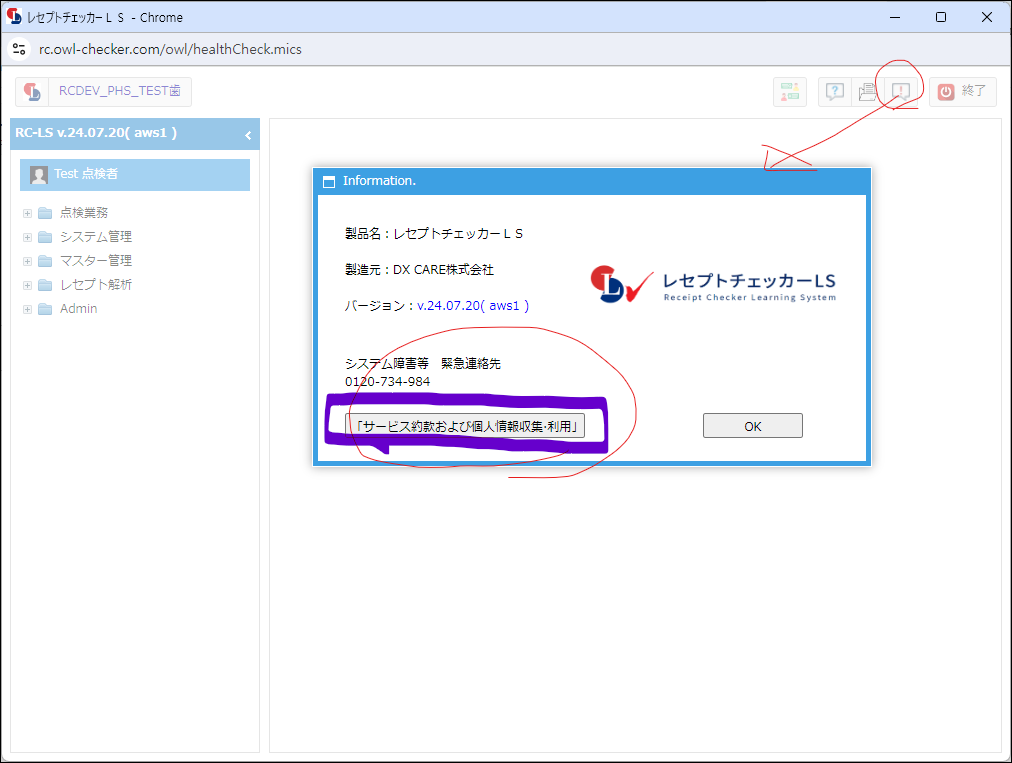
Task: Click the 終了 exit button
Action: point(962,92)
